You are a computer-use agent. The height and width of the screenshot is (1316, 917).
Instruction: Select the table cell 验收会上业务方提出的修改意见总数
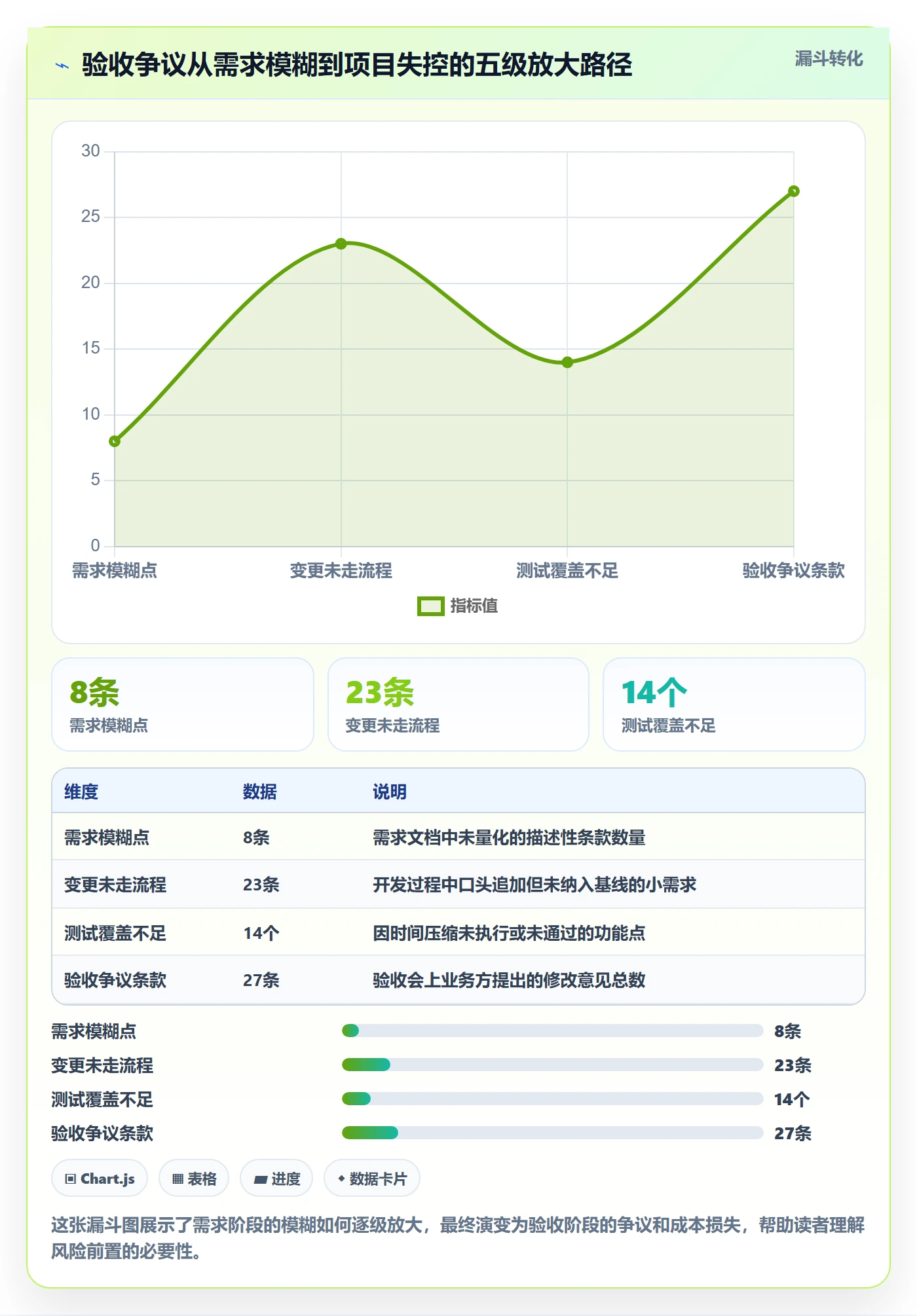tap(509, 980)
